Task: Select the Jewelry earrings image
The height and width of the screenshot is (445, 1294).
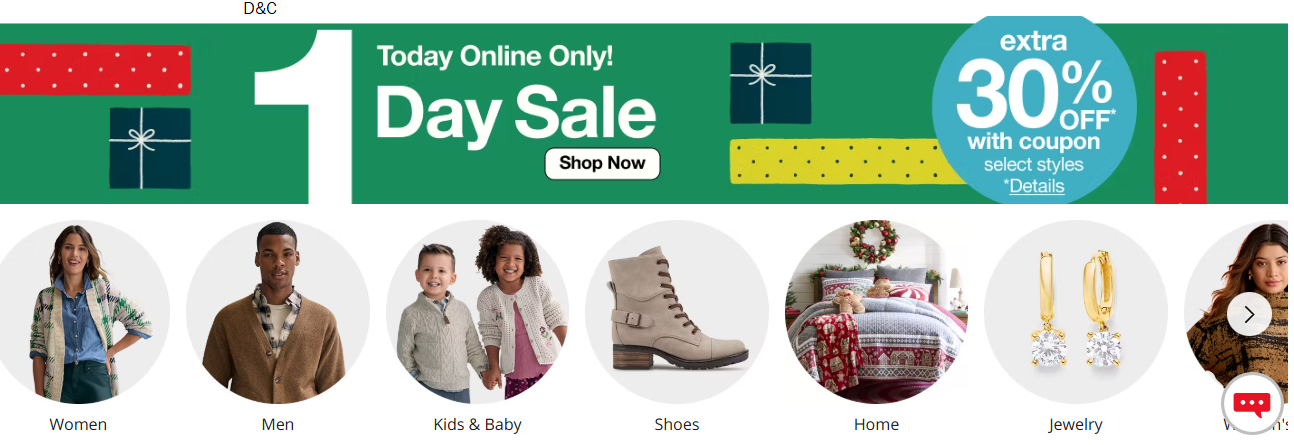Action: 1076,312
